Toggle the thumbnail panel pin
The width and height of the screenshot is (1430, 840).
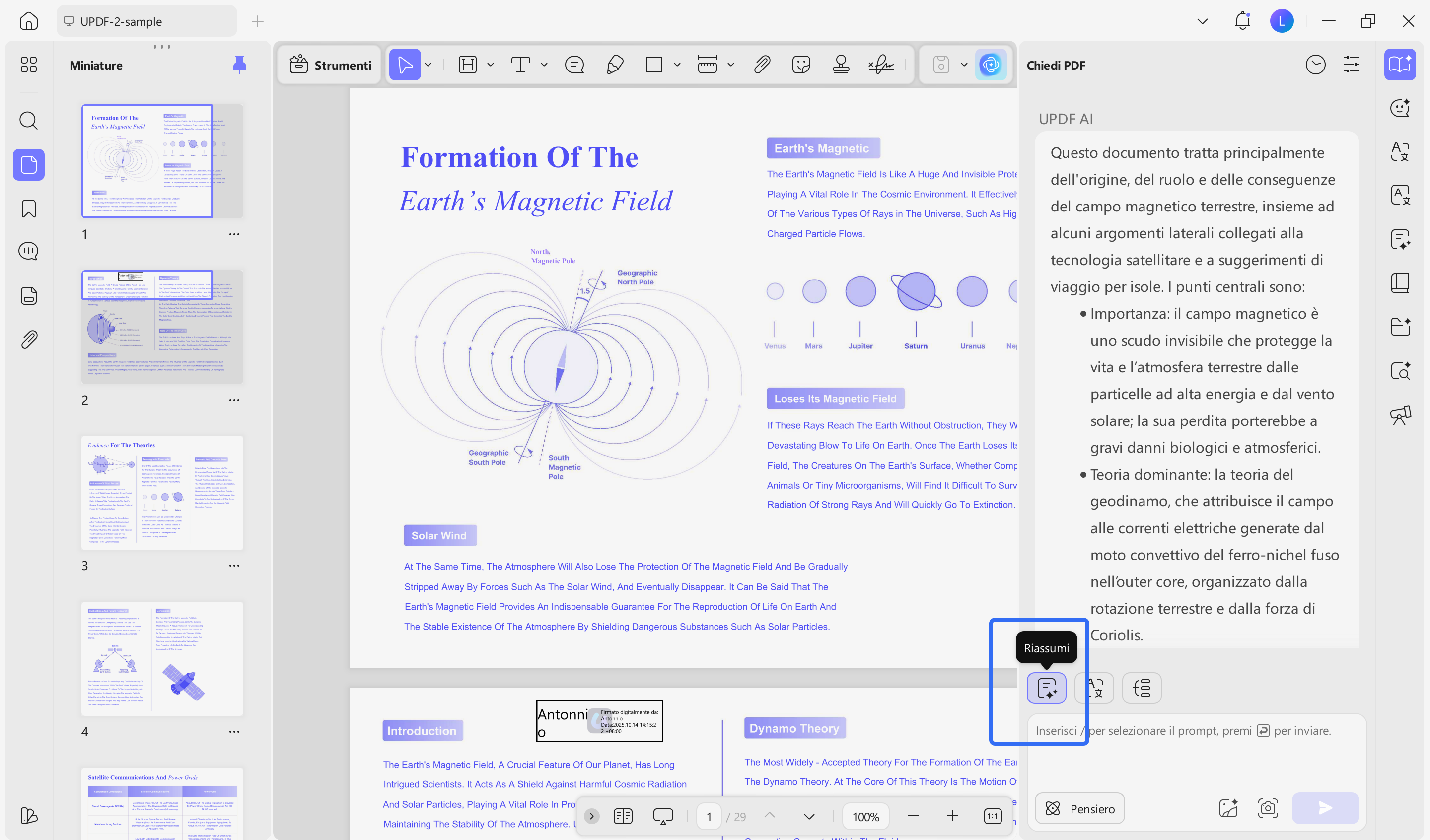pos(239,65)
